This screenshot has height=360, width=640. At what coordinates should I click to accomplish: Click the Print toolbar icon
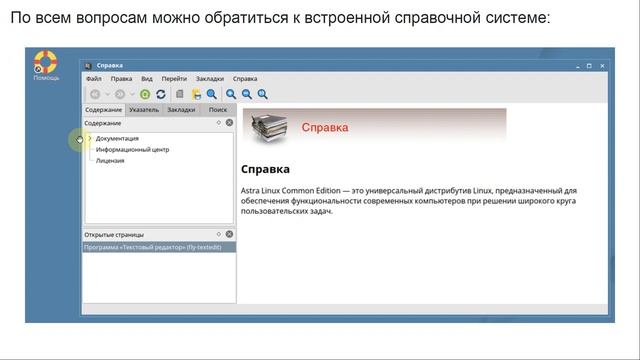tap(196, 94)
